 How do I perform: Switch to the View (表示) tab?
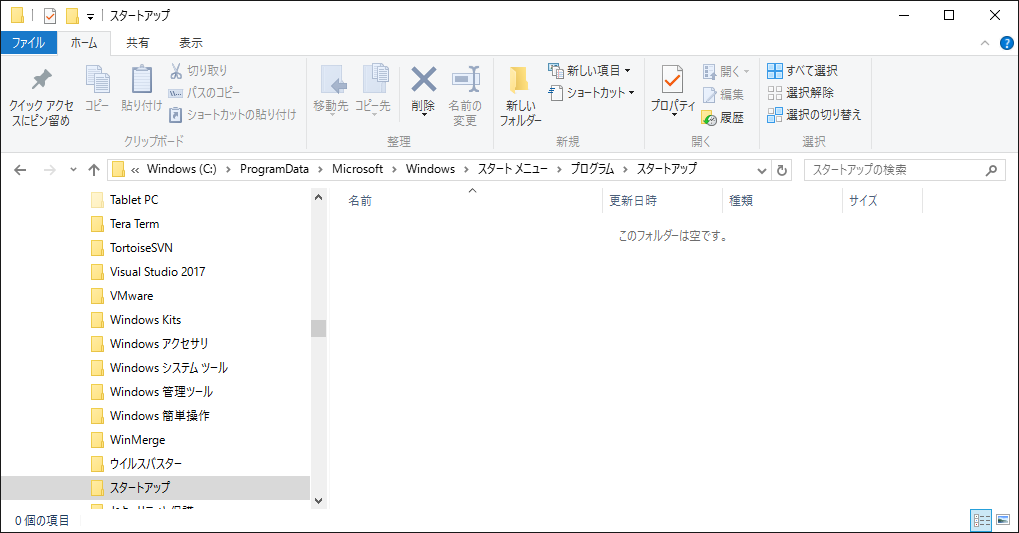[x=190, y=43]
